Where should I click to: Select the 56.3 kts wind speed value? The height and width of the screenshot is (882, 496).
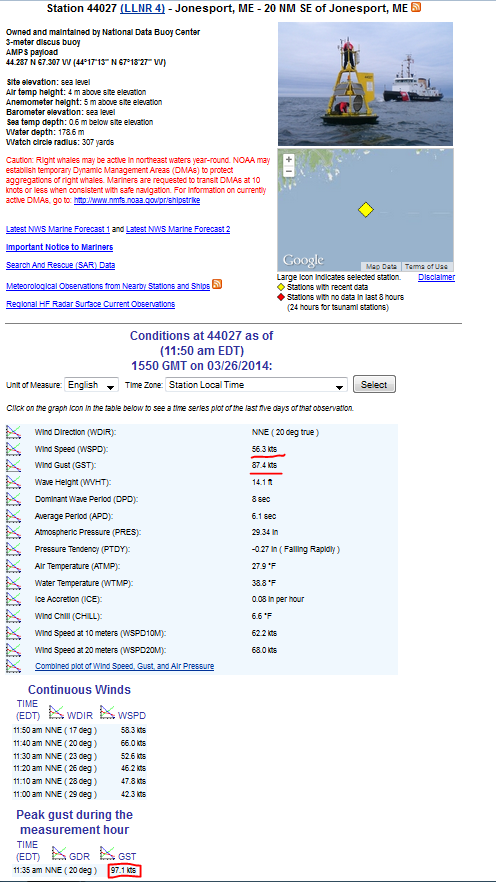point(264,449)
